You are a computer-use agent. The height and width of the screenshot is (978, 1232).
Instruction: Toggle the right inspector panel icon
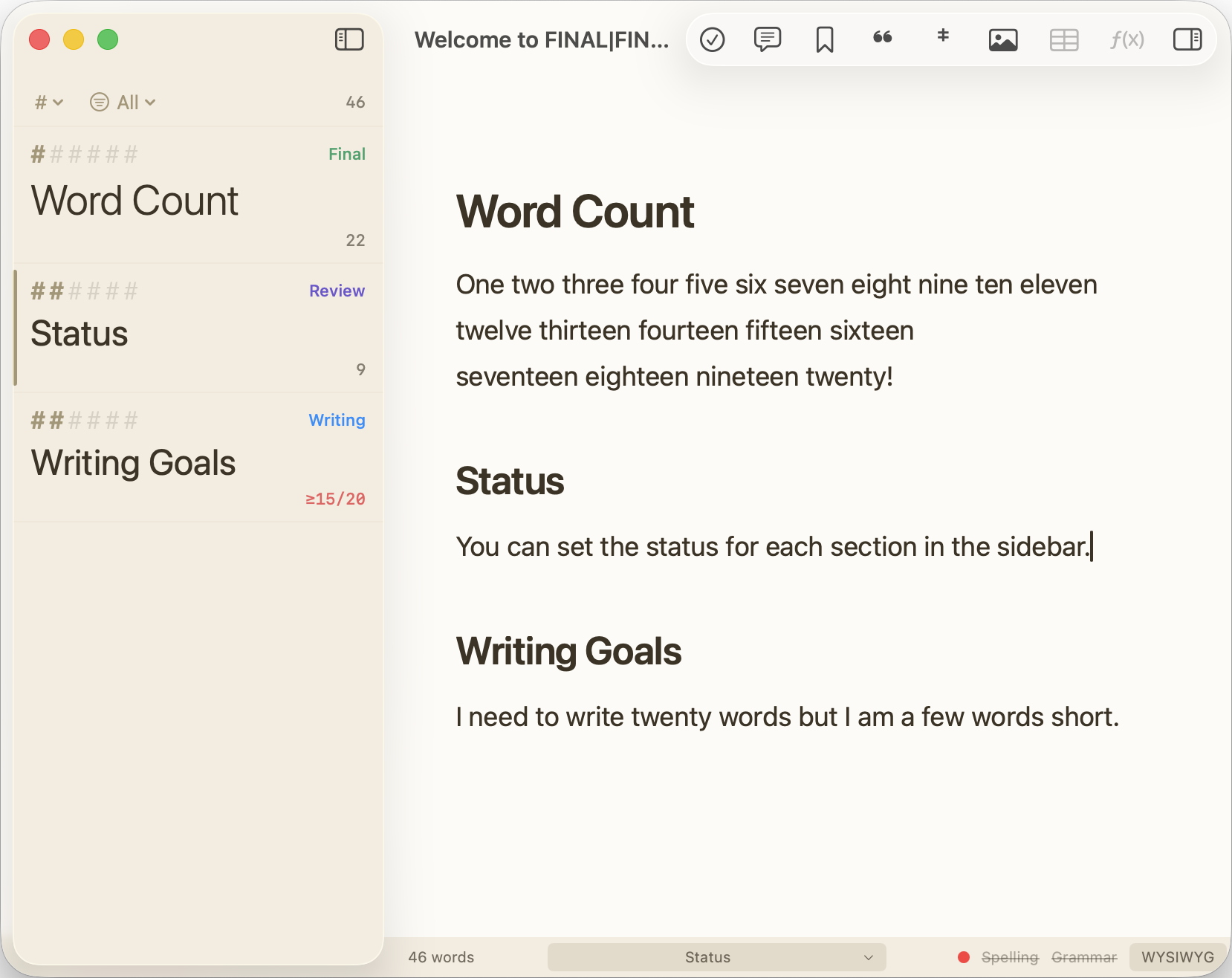pyautogui.click(x=1187, y=39)
